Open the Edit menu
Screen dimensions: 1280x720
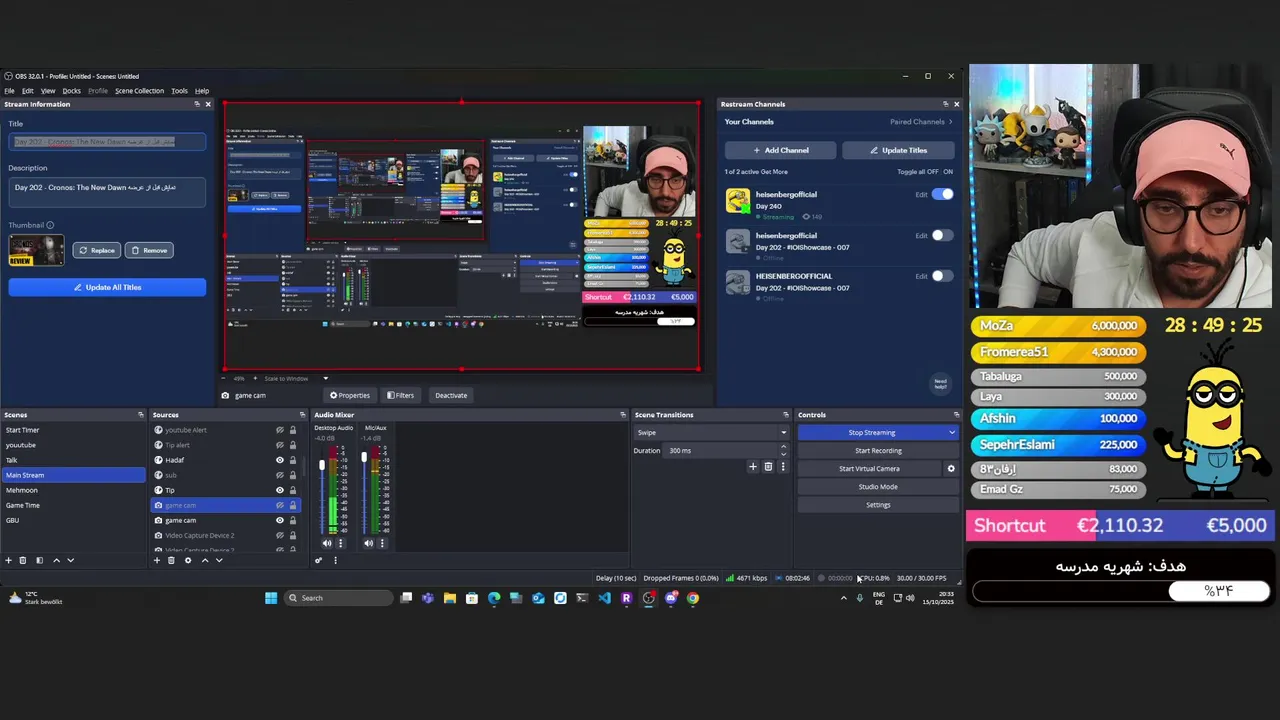(x=28, y=91)
